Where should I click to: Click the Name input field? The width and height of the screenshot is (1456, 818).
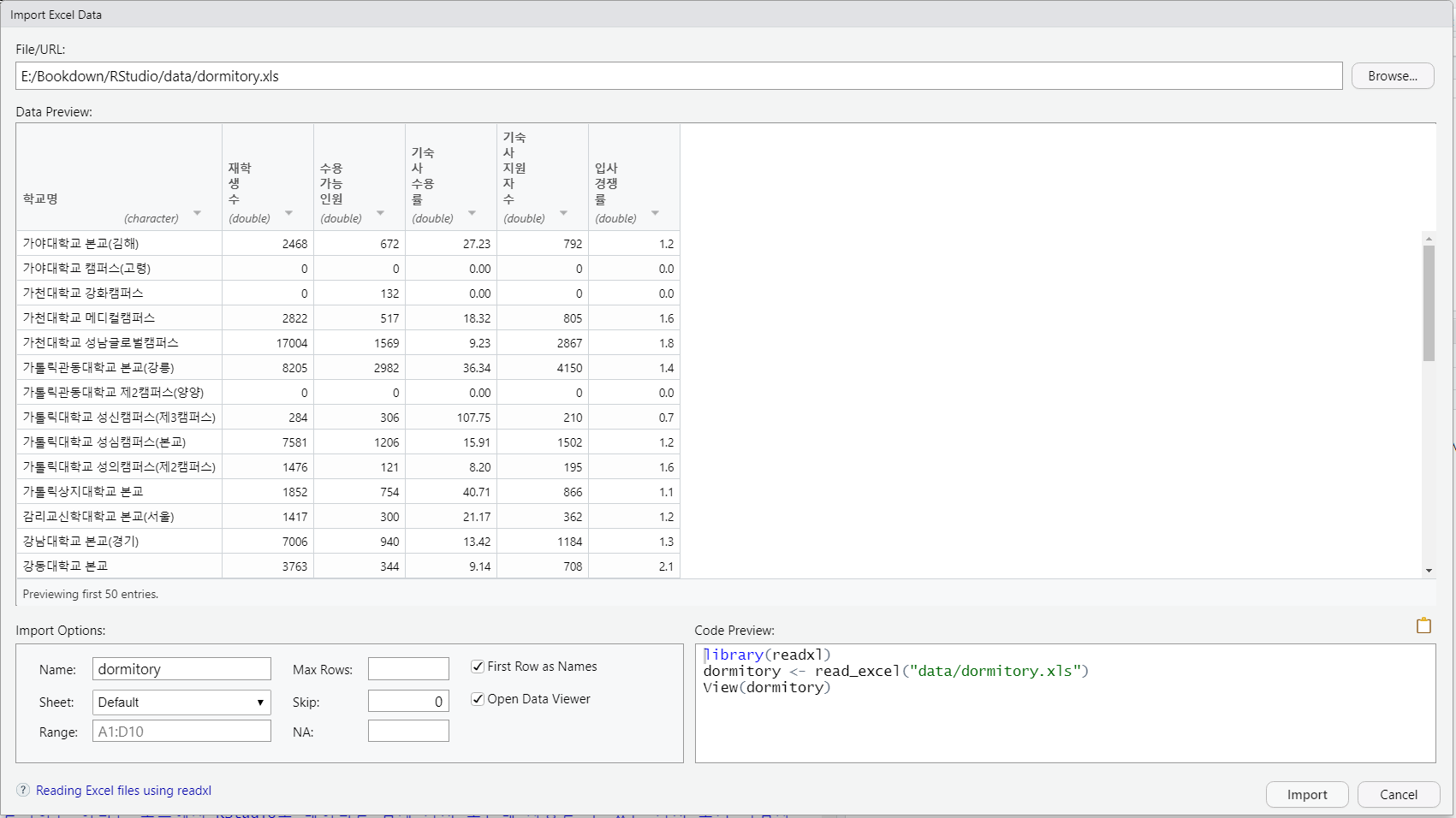(x=181, y=669)
